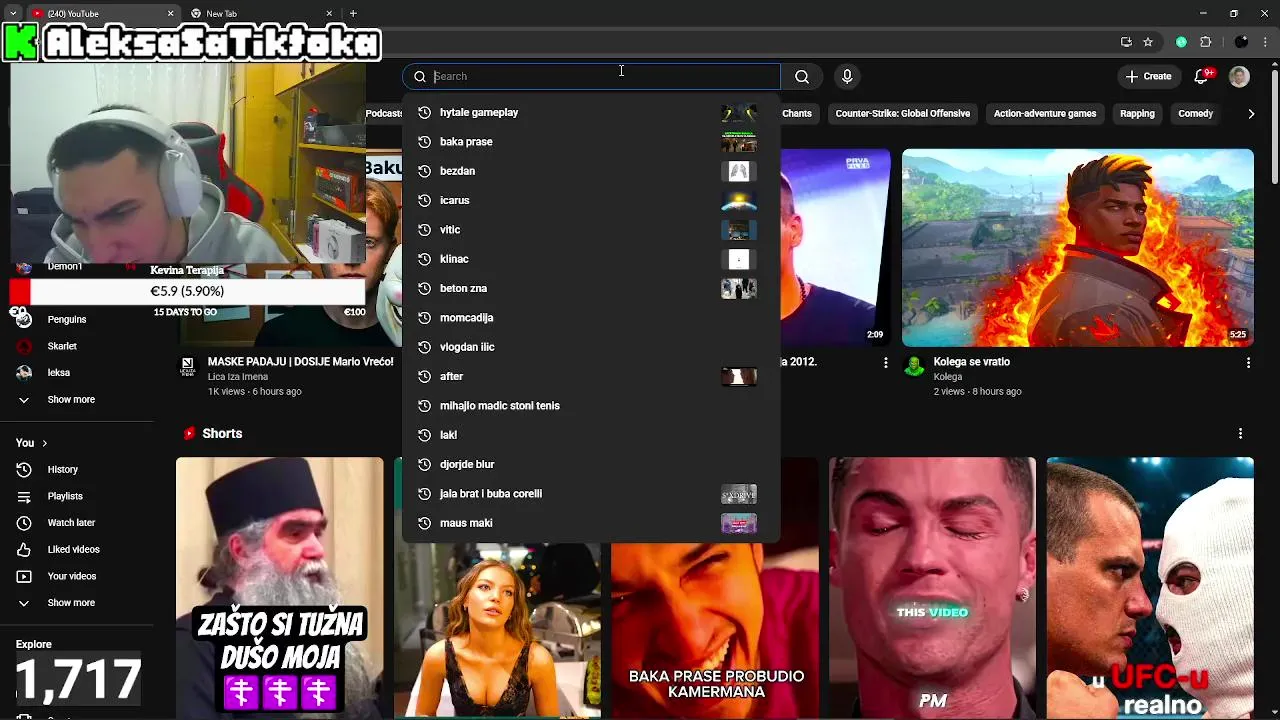Switch to the New Tab browser tab
This screenshot has width=1280, height=720.
[x=262, y=14]
